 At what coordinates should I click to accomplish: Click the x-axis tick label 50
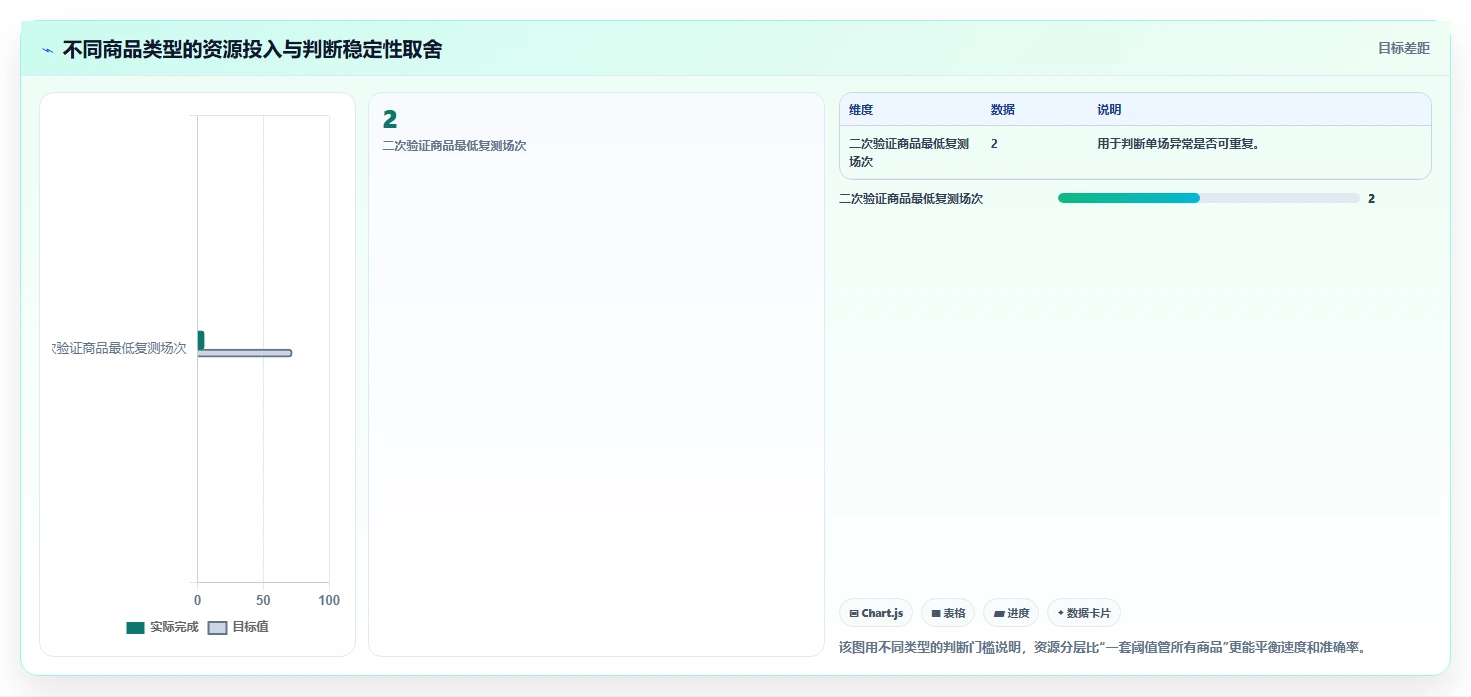pos(263,601)
